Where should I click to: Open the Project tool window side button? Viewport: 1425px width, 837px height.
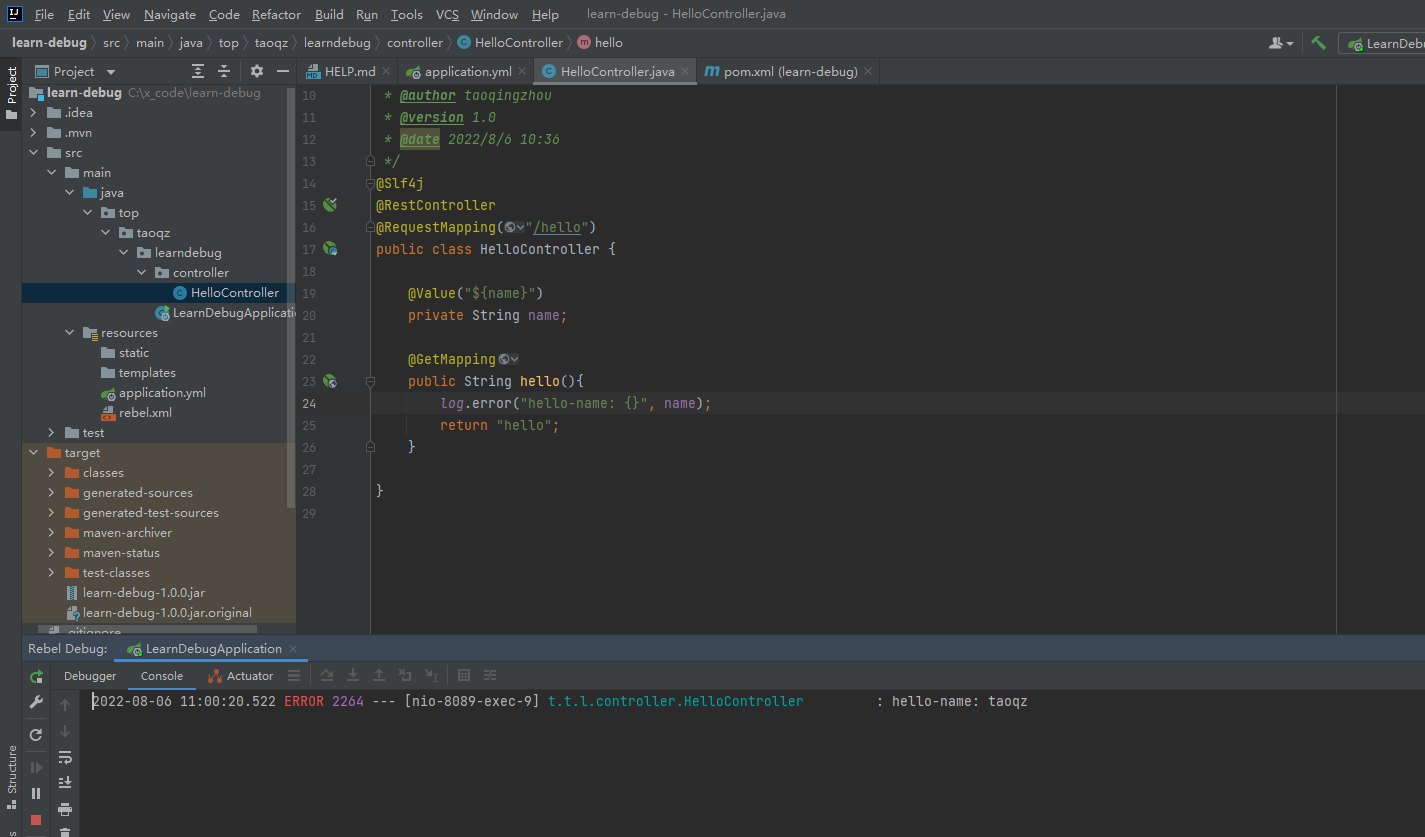pos(11,93)
